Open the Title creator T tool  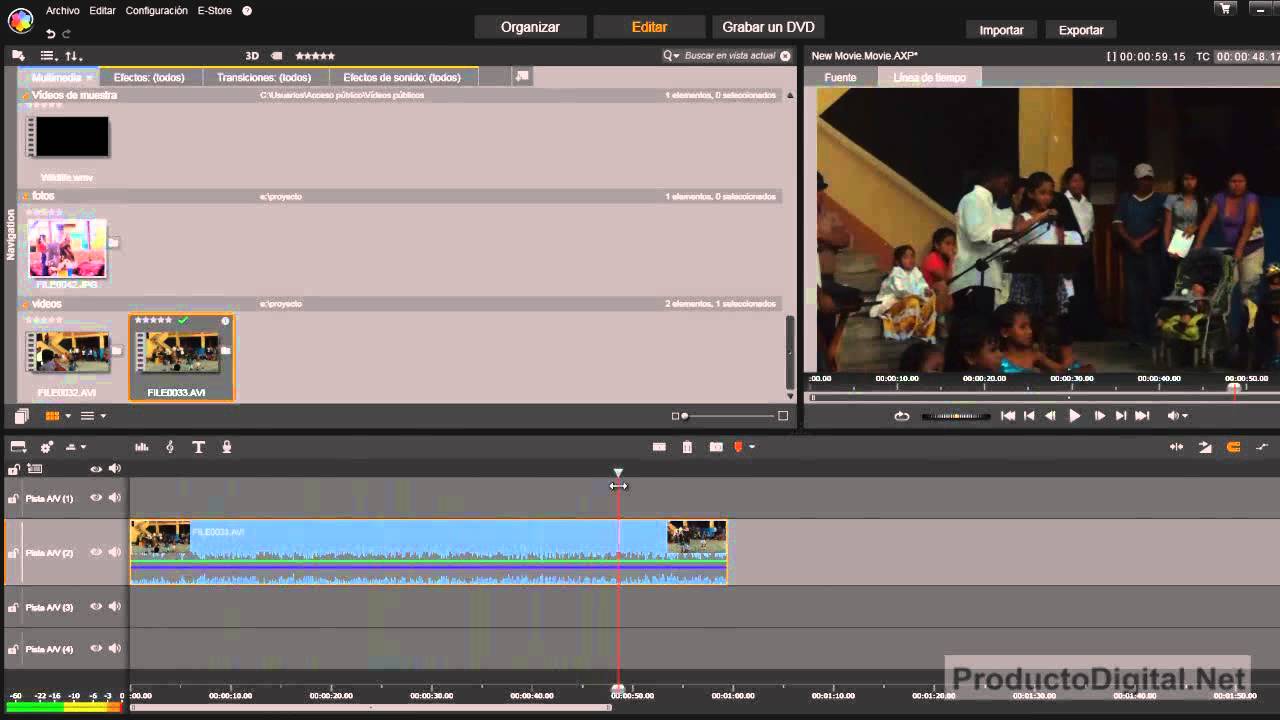tap(198, 447)
